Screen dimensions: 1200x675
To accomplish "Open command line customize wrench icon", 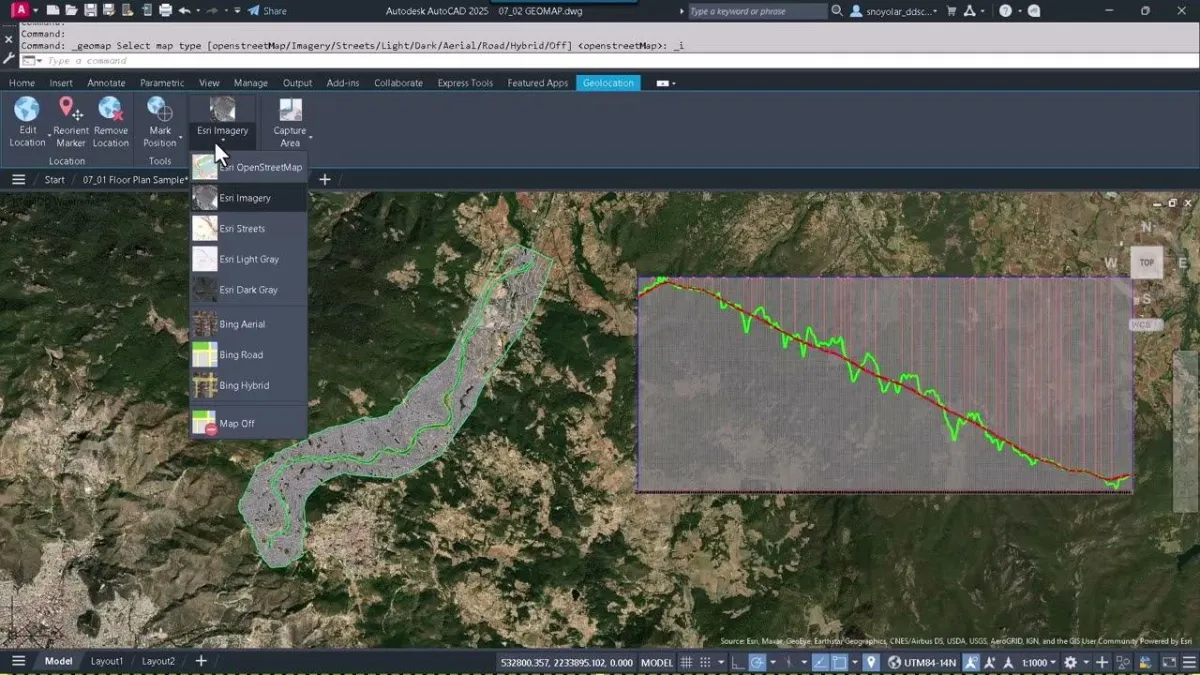I will pyautogui.click(x=9, y=58).
